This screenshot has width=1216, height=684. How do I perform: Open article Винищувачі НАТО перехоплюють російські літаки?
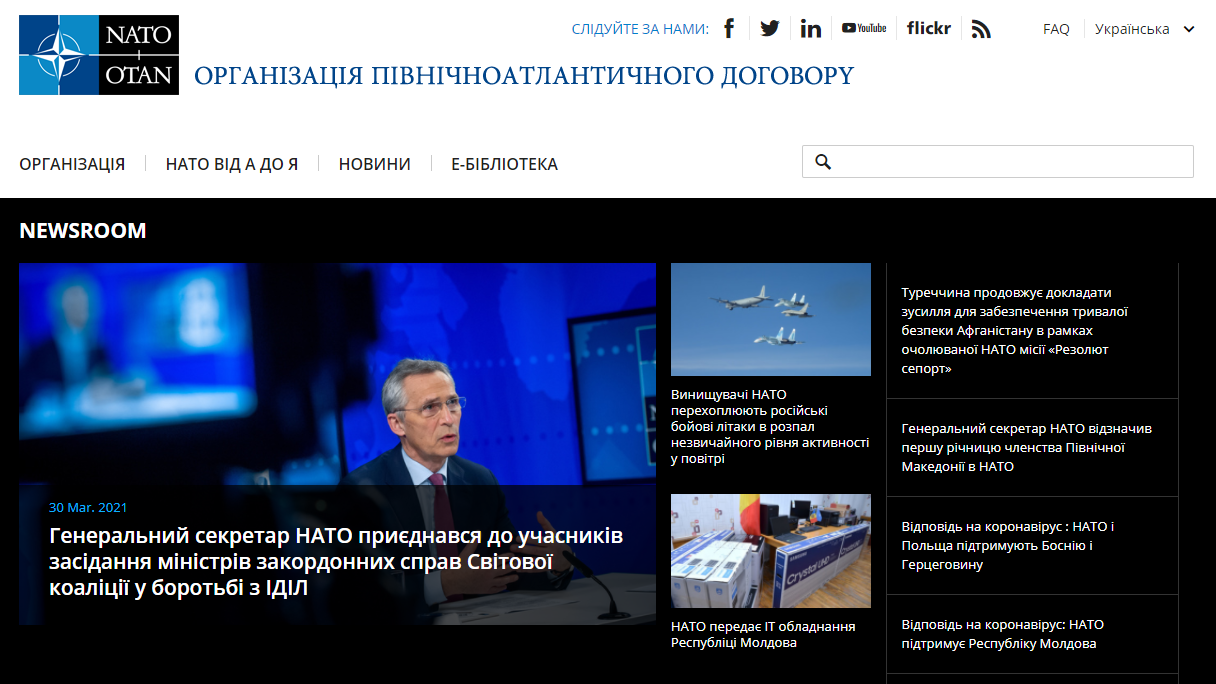770,426
